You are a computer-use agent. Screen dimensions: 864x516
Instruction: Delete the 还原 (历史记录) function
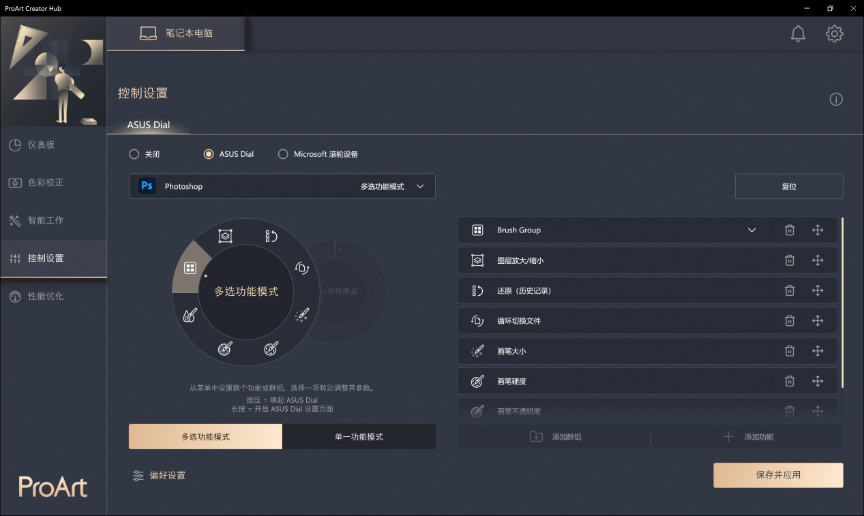click(x=790, y=291)
